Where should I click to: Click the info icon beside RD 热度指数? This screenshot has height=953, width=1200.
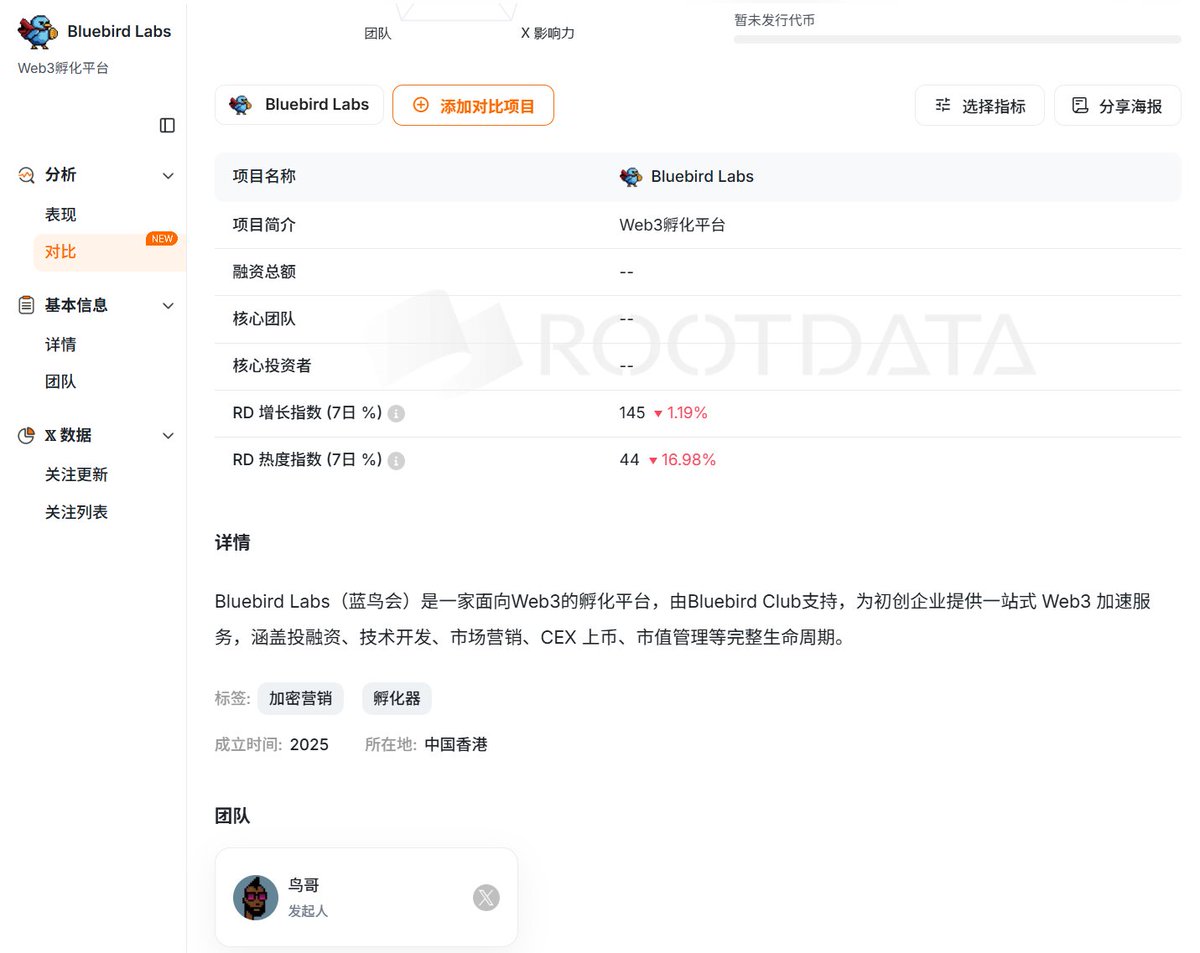click(x=396, y=460)
